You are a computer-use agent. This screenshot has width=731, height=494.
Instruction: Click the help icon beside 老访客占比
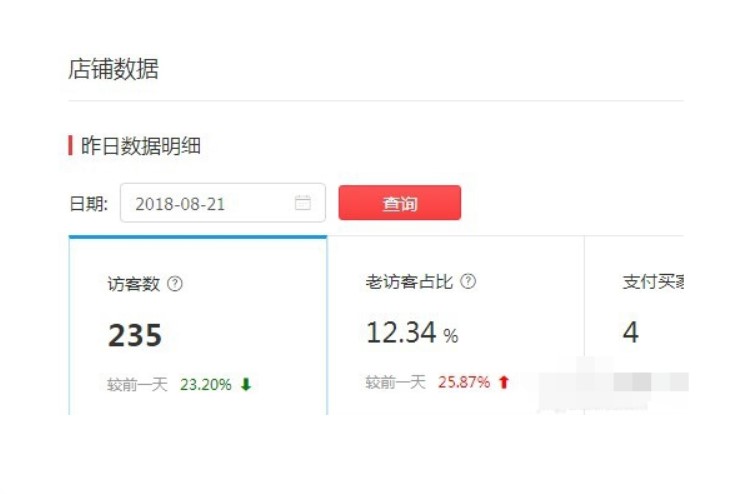(x=468, y=281)
